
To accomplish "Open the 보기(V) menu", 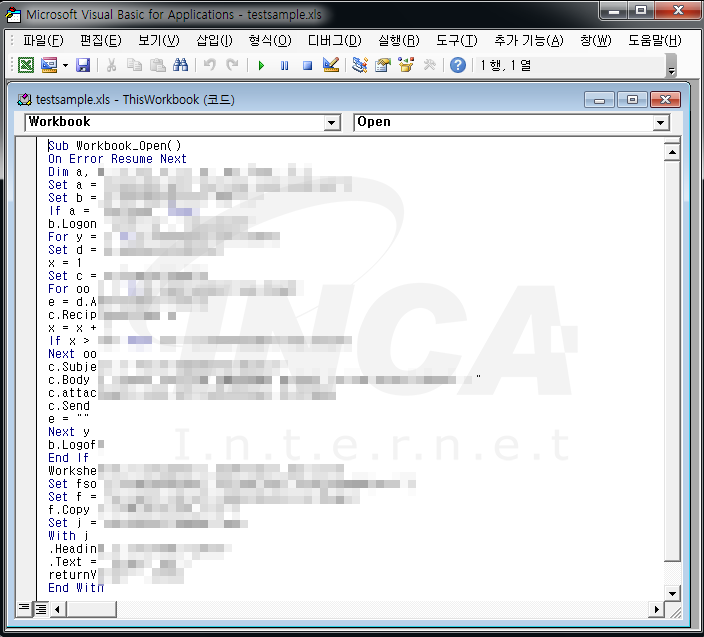I will [158, 41].
